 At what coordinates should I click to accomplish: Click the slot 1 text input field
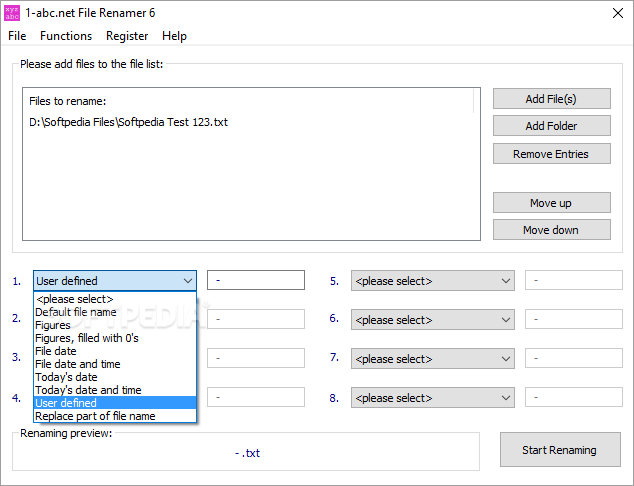click(x=256, y=280)
